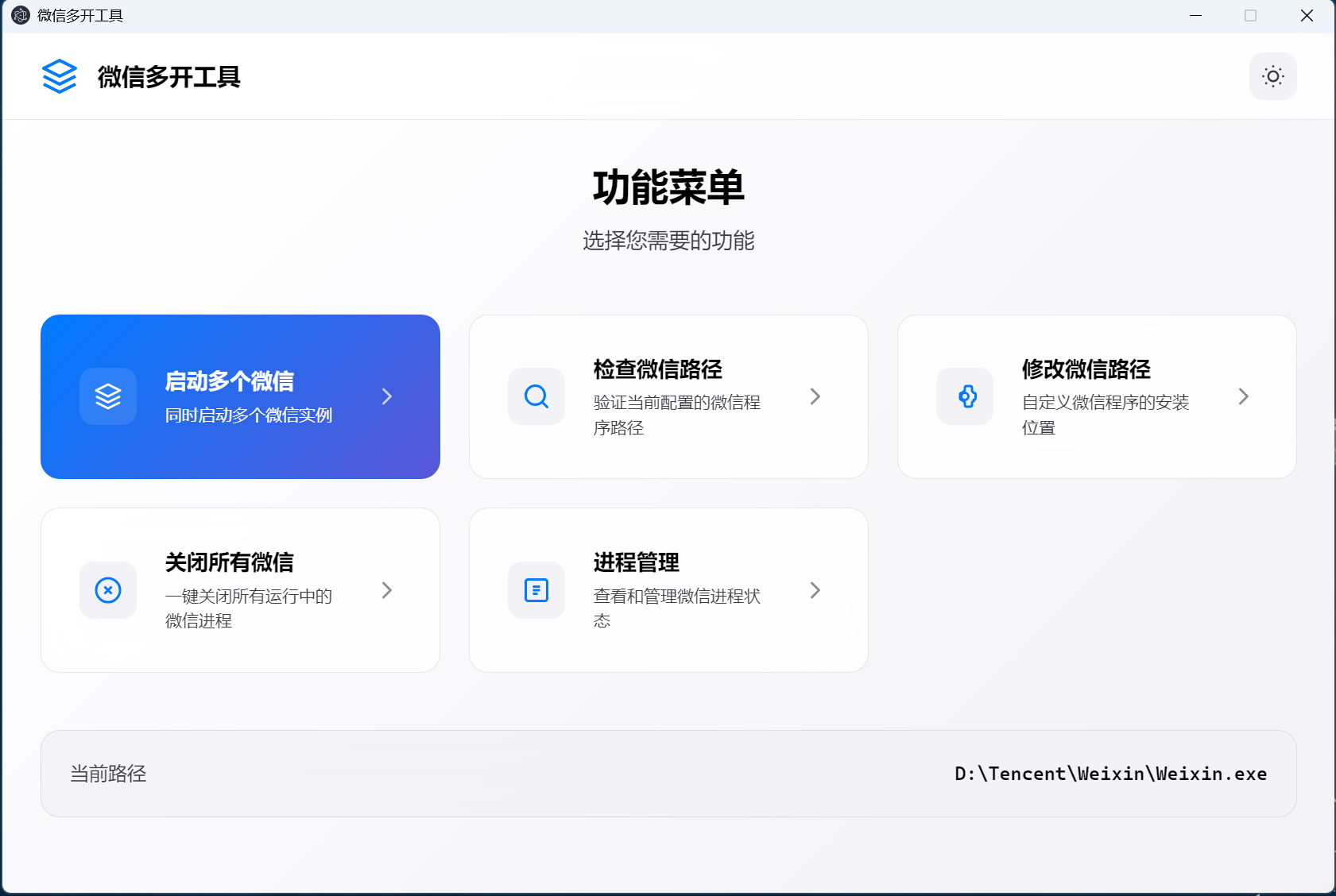Expand the arrow on the 检查微信路径 card
The image size is (1336, 896).
[x=815, y=396]
